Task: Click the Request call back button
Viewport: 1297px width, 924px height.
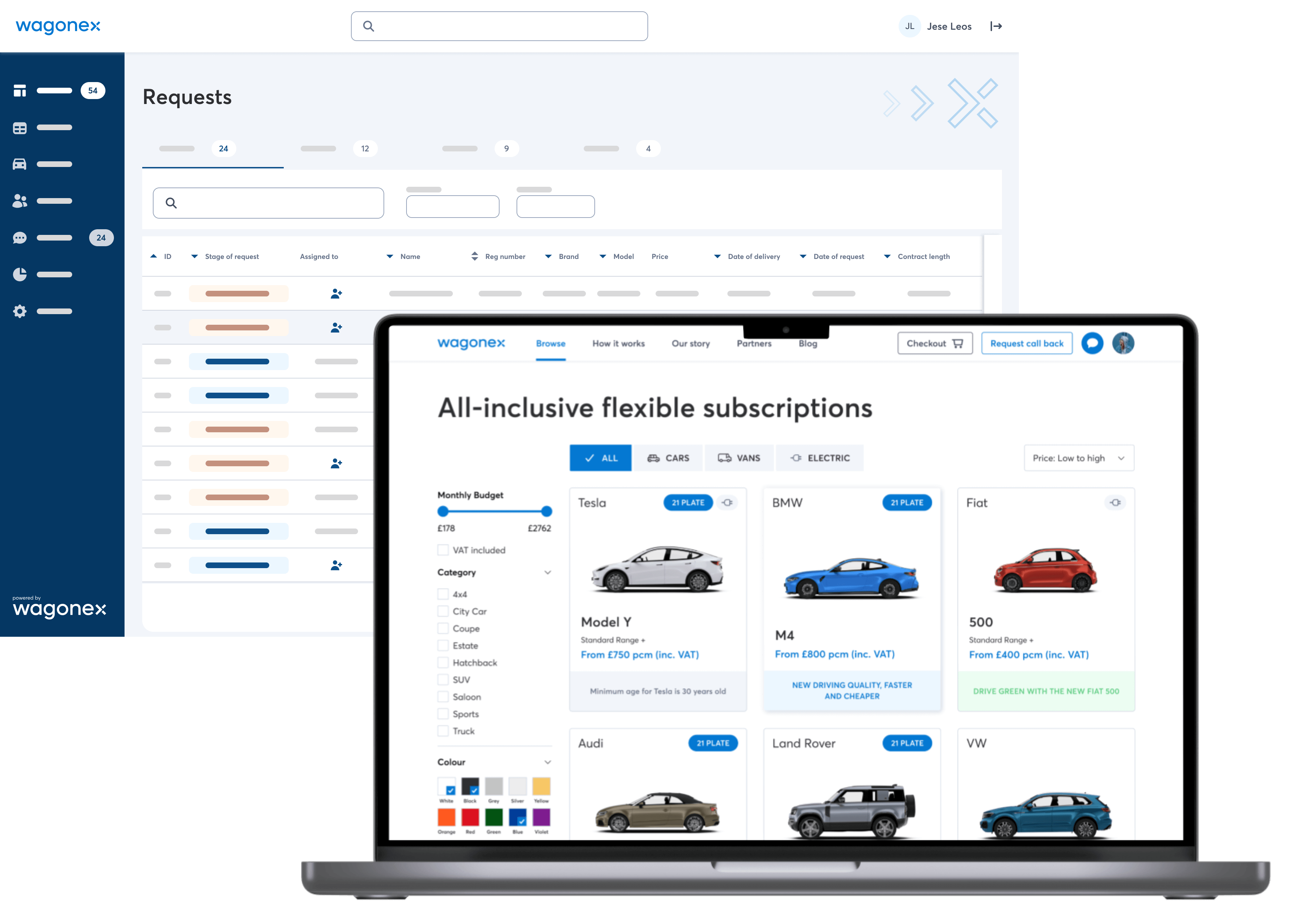Action: coord(1026,343)
